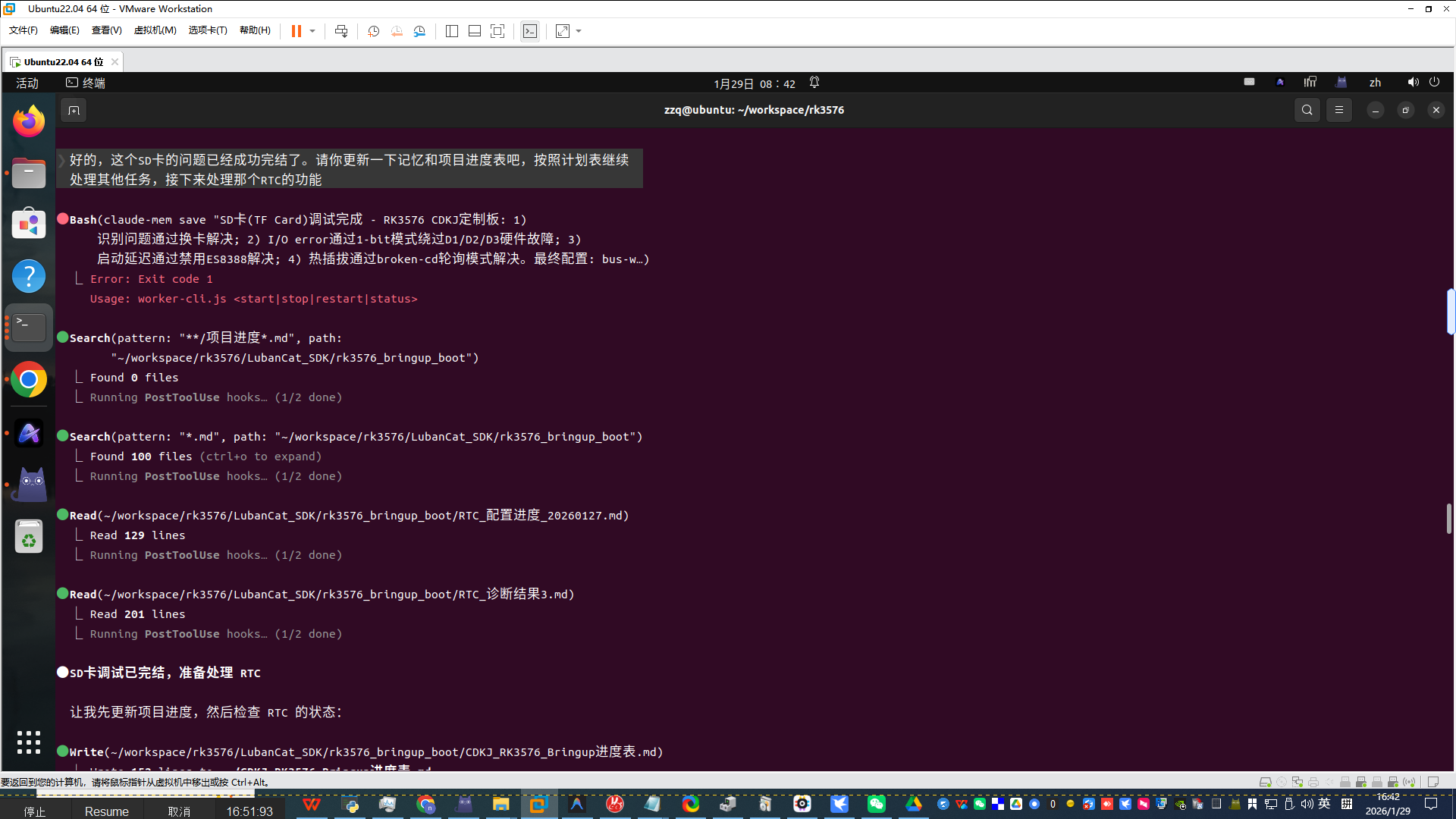Toggle the zh input method indicator
The image size is (1456, 819).
[x=1375, y=83]
